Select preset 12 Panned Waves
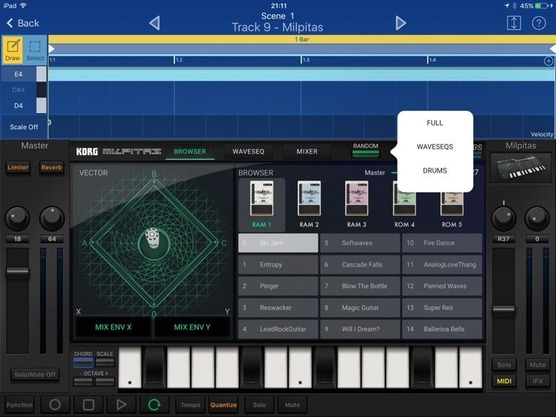 point(442,286)
